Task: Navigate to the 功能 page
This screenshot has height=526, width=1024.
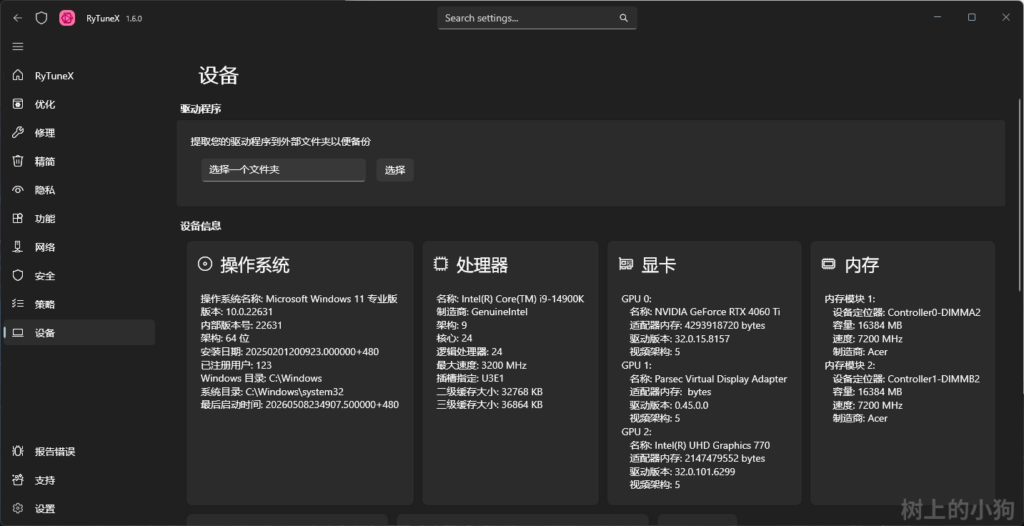Action: point(79,218)
